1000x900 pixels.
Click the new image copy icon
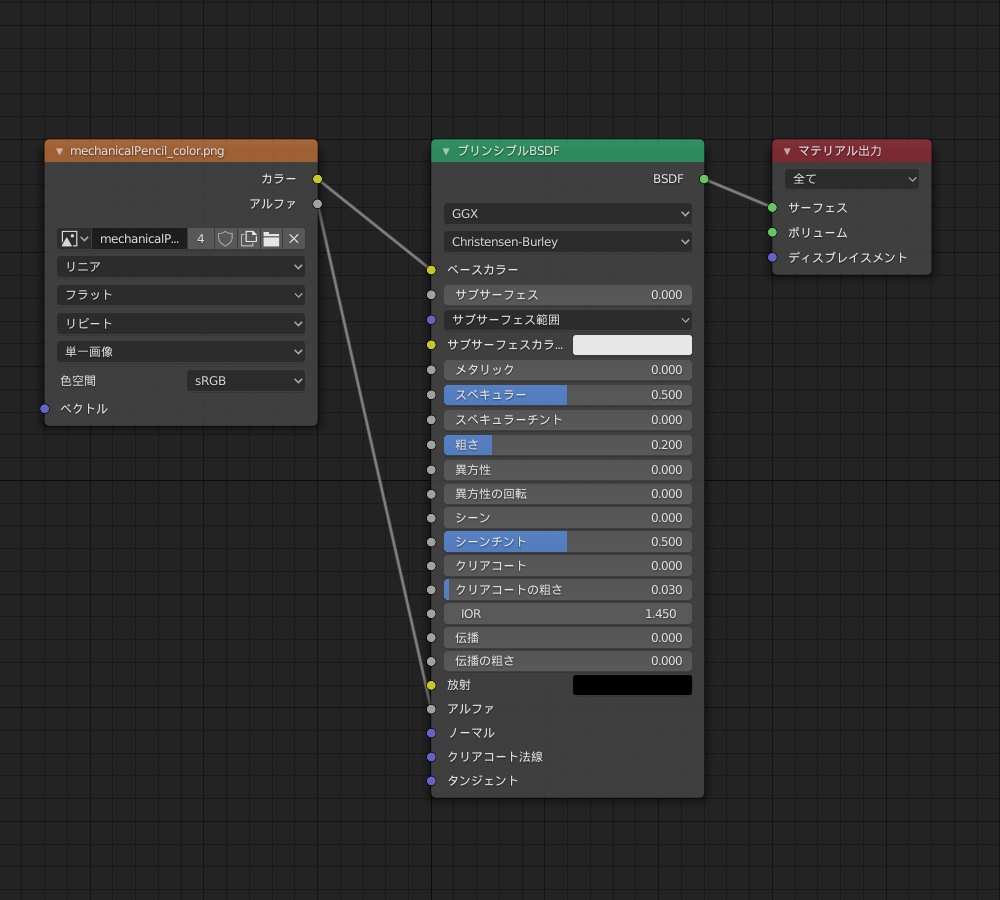click(249, 239)
